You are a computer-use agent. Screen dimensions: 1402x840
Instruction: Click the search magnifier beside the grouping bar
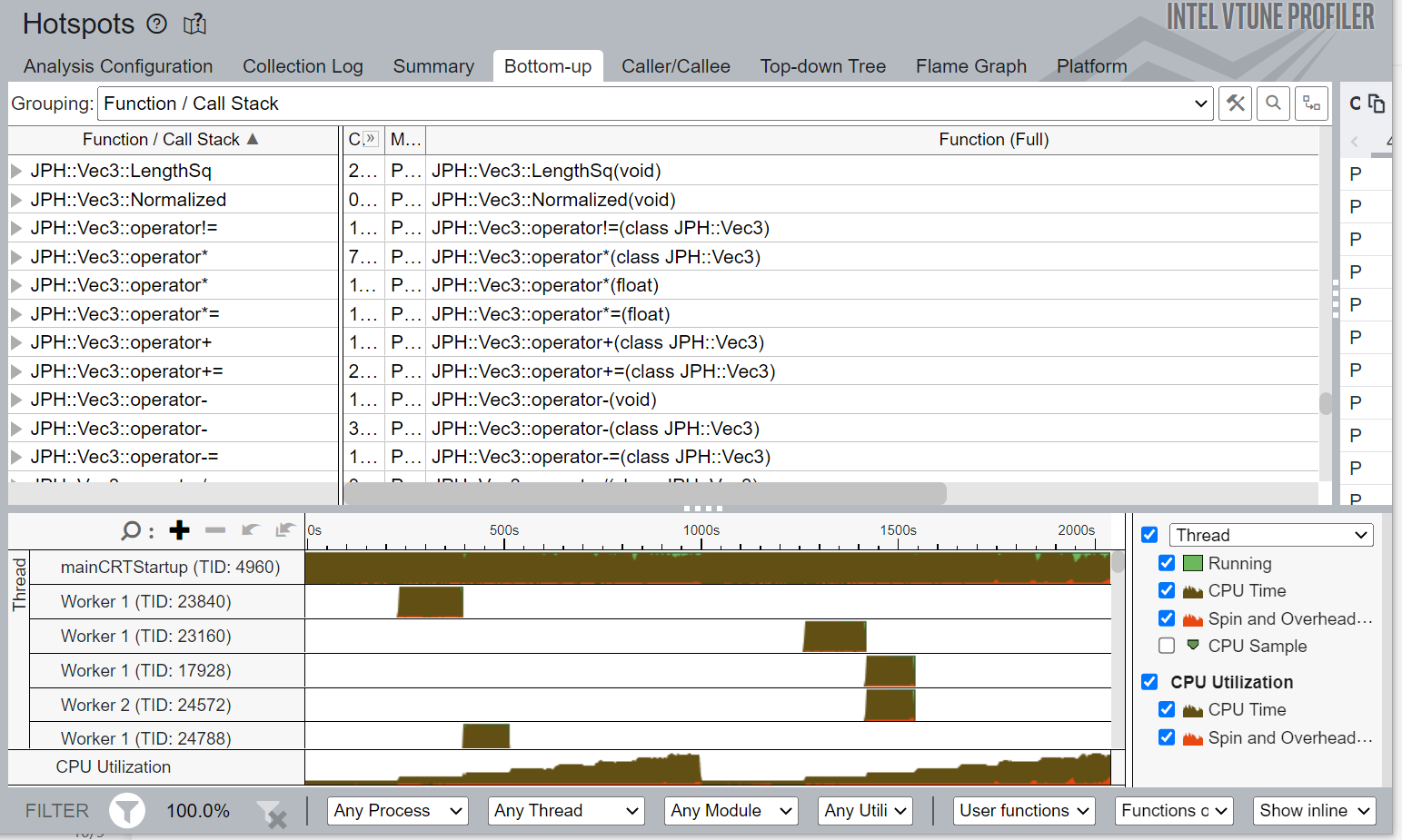tap(1272, 103)
